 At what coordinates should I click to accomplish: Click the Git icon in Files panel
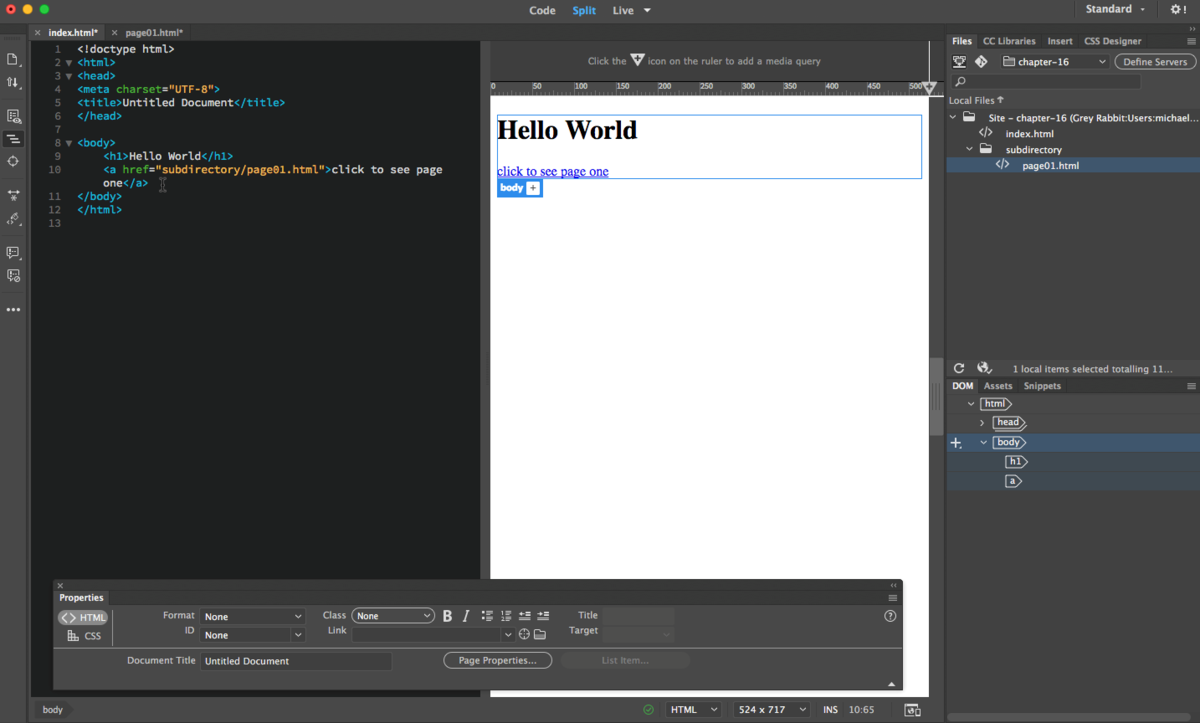(x=981, y=62)
